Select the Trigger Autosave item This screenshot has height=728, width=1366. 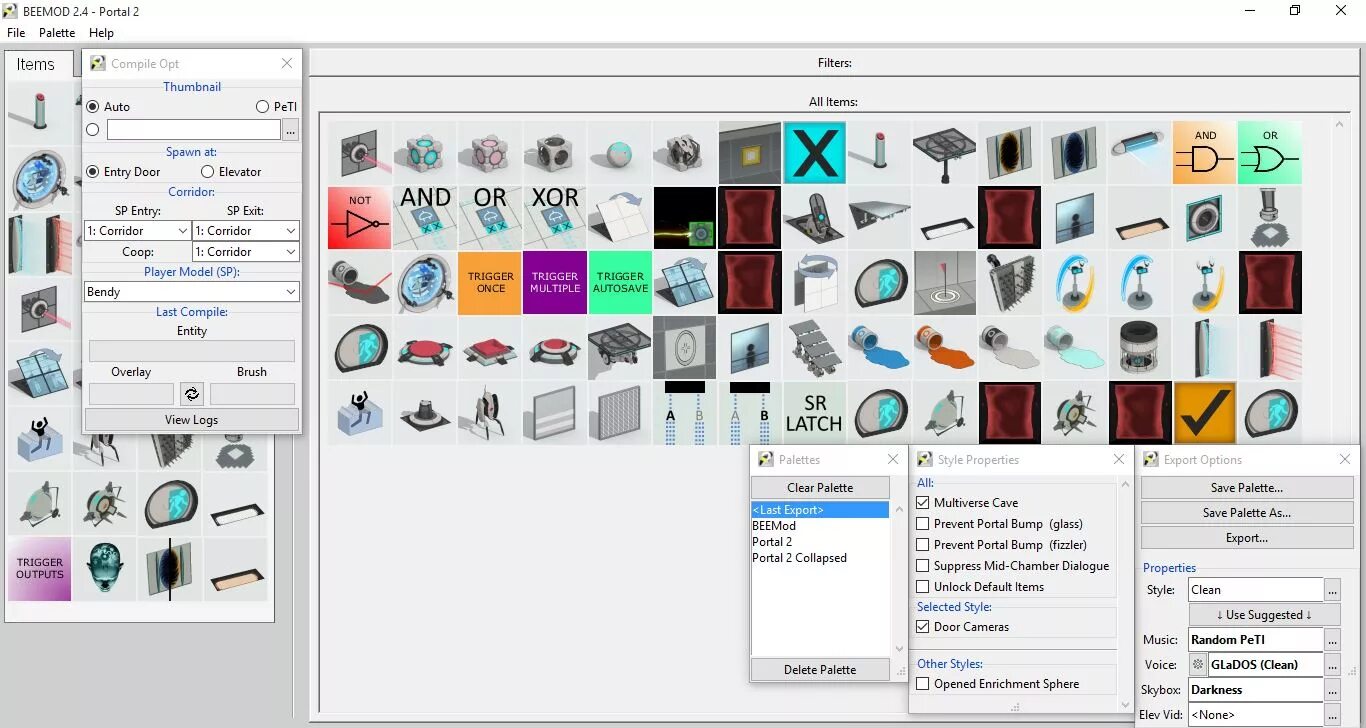coord(619,283)
